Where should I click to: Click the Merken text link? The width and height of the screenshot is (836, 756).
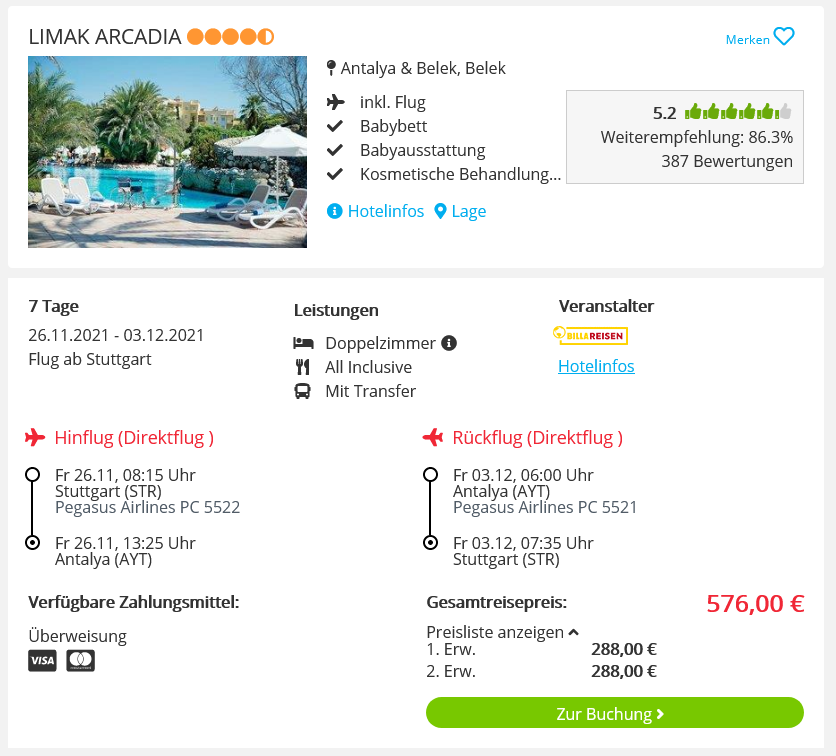(747, 39)
